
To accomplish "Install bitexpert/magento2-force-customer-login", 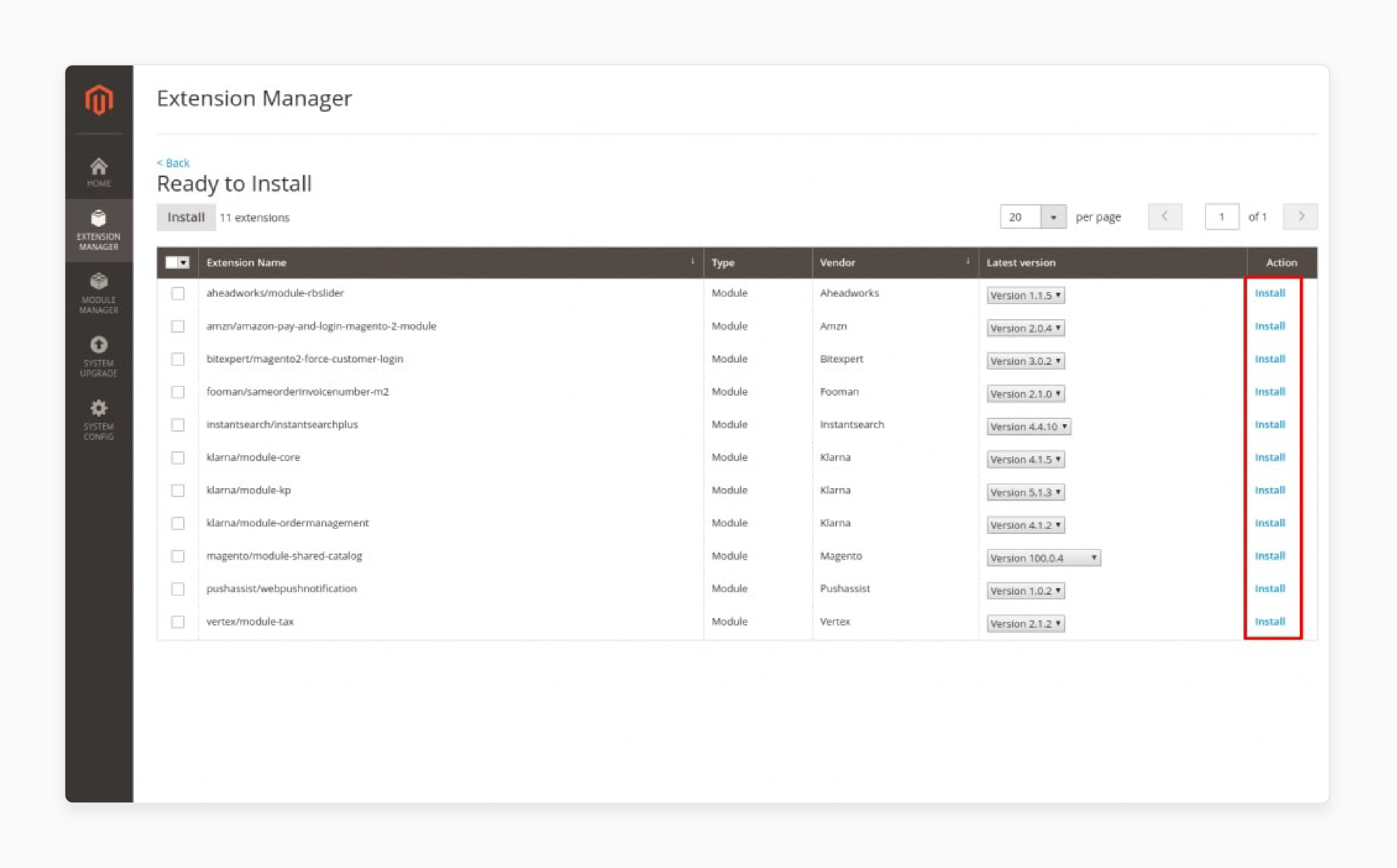I will point(1269,359).
